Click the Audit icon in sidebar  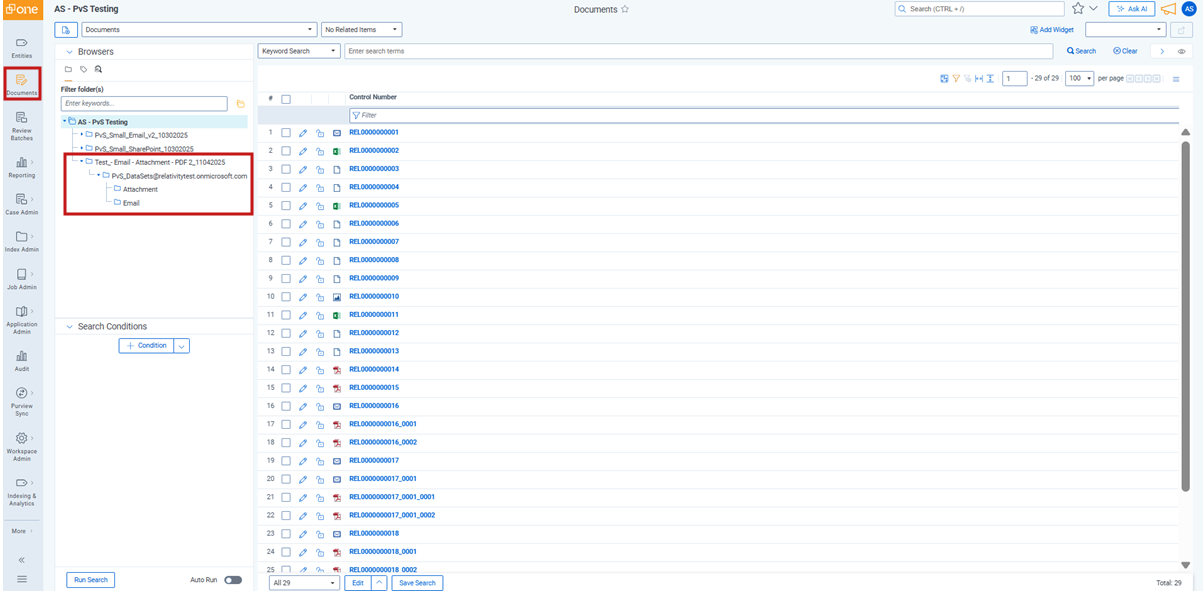21,360
